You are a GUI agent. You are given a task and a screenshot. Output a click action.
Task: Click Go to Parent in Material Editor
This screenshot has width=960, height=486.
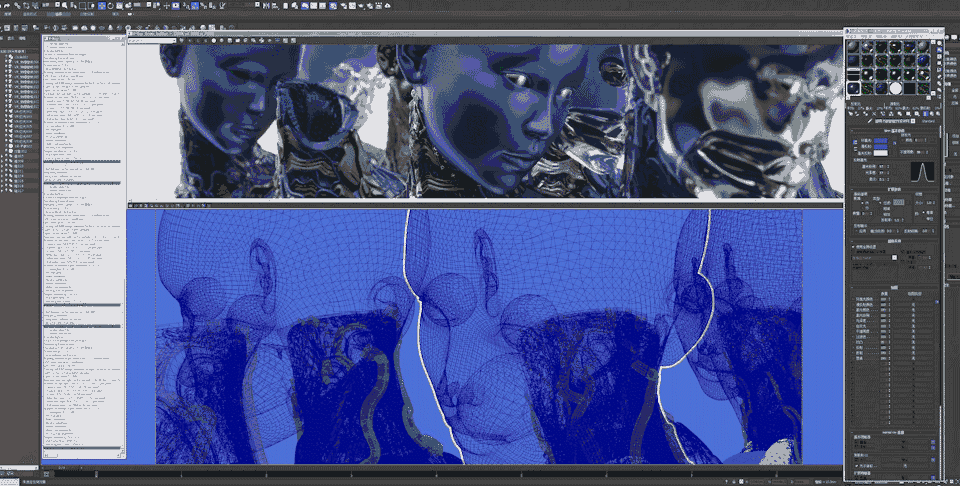(932, 114)
